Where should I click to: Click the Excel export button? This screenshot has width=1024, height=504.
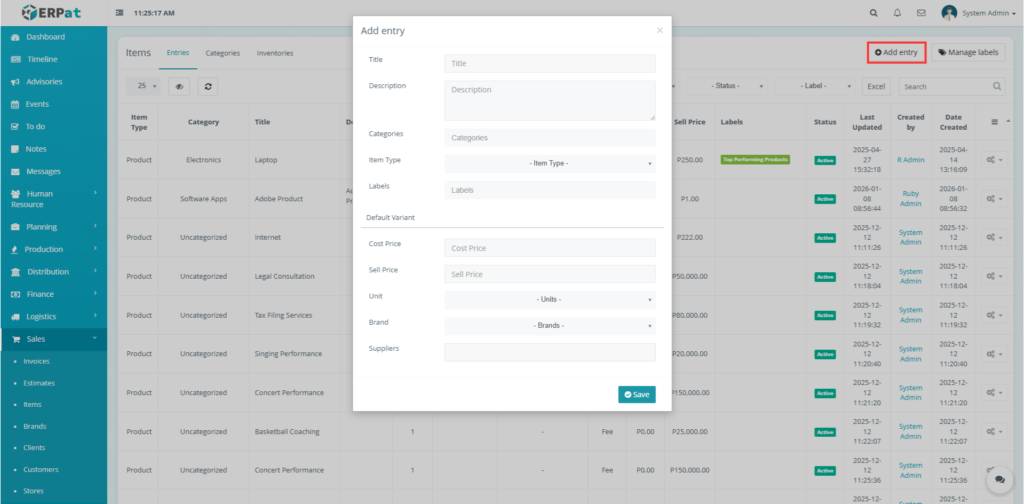(x=876, y=86)
